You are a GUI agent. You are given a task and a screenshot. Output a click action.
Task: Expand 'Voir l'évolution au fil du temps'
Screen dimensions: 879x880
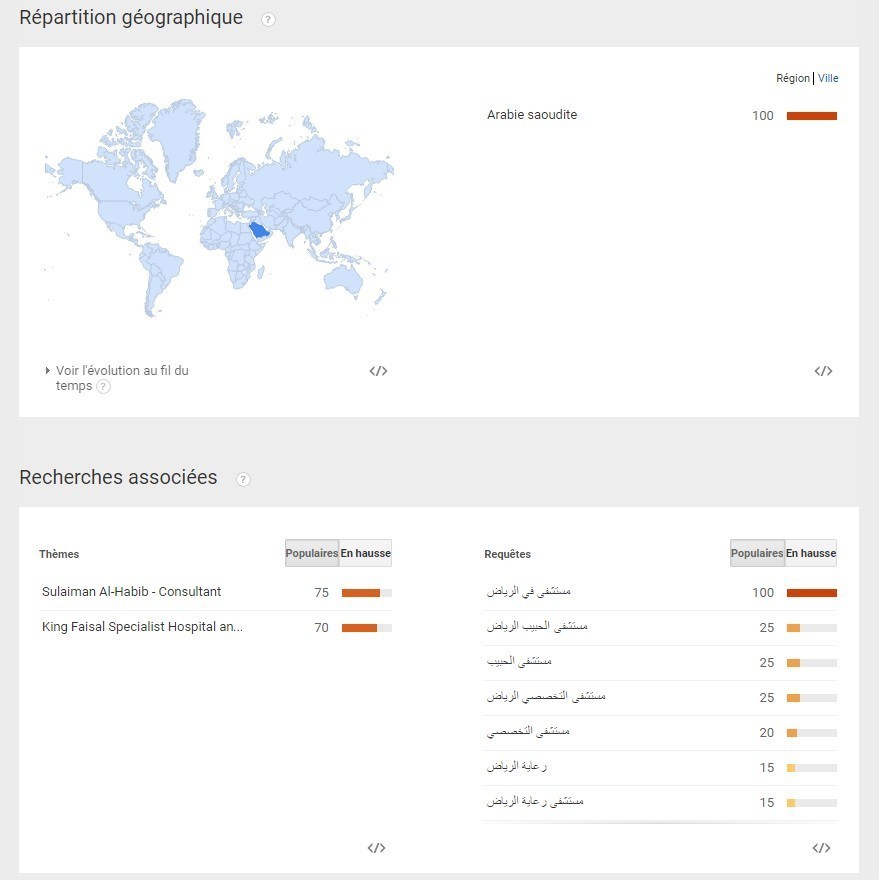(x=121, y=371)
